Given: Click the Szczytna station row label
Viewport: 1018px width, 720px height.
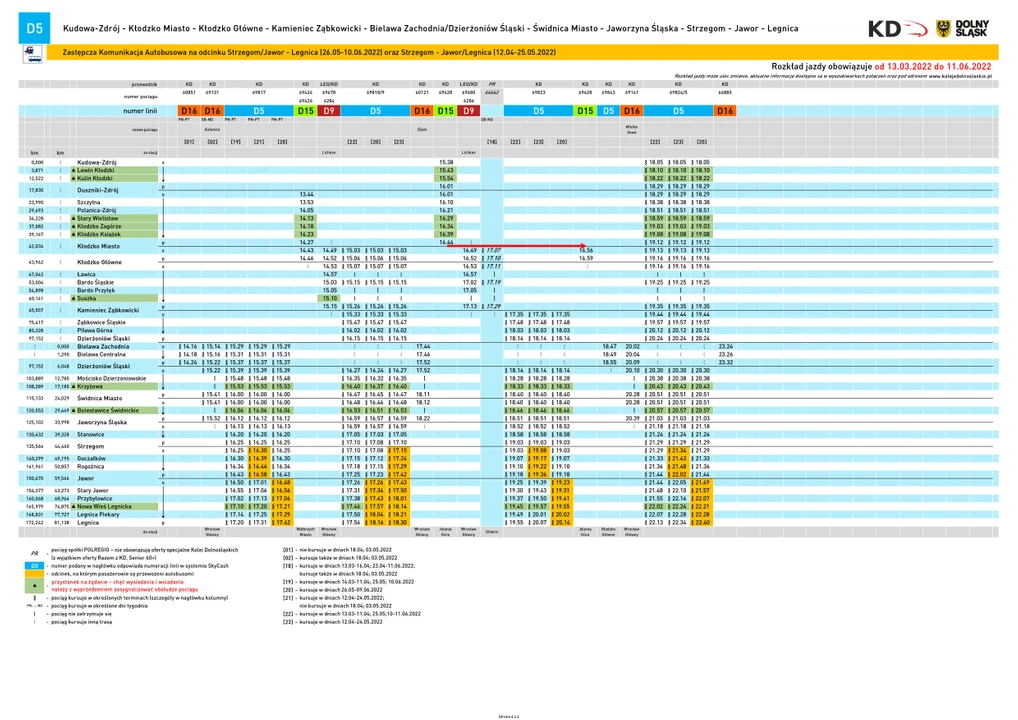Looking at the screenshot, I should coord(89,203).
